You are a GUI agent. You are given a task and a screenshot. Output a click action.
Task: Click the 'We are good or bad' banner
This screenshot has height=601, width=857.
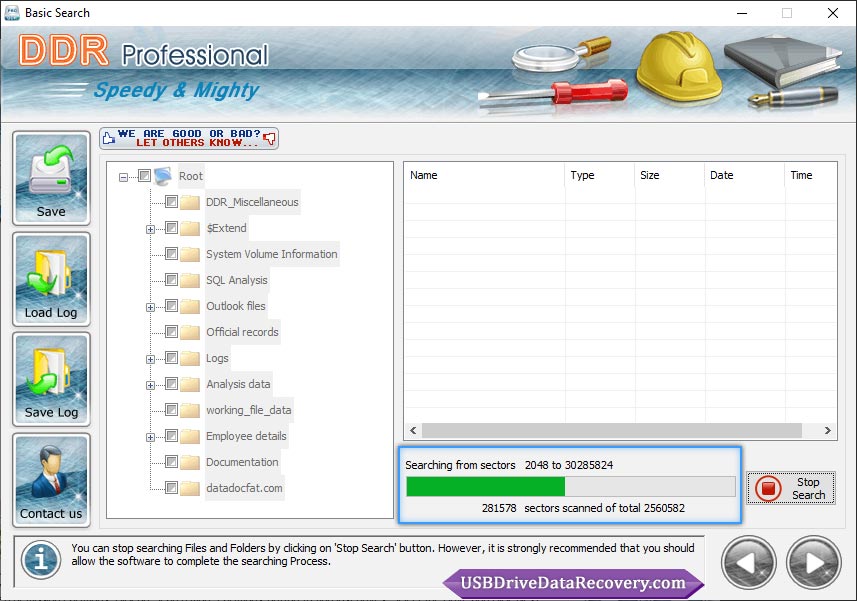189,138
